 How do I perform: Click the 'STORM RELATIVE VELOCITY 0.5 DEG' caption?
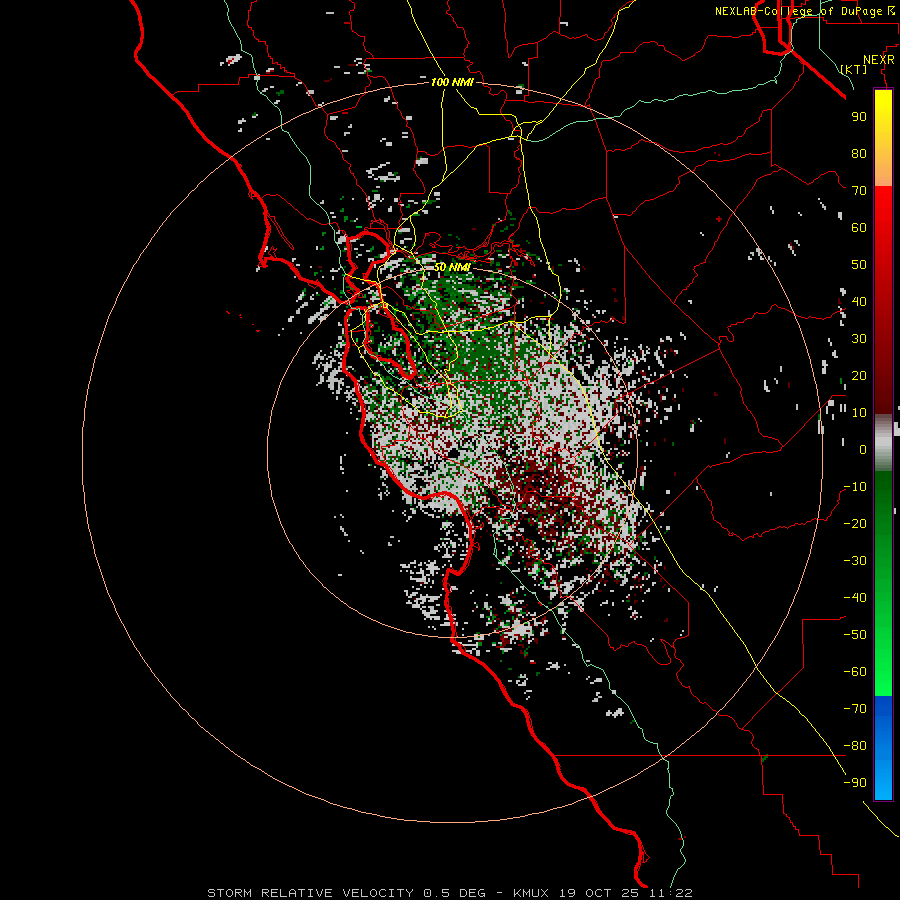346,893
